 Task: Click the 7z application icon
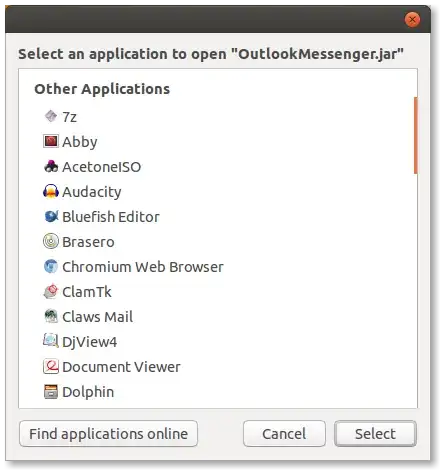tap(51, 116)
